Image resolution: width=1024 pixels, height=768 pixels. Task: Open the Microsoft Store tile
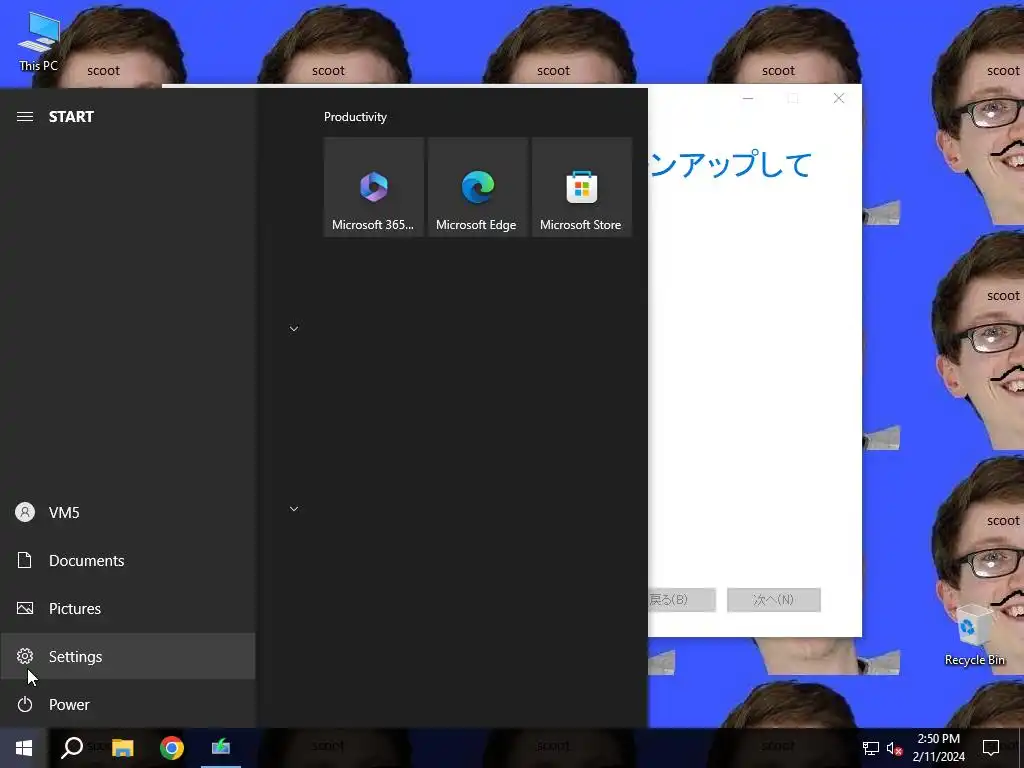point(581,187)
